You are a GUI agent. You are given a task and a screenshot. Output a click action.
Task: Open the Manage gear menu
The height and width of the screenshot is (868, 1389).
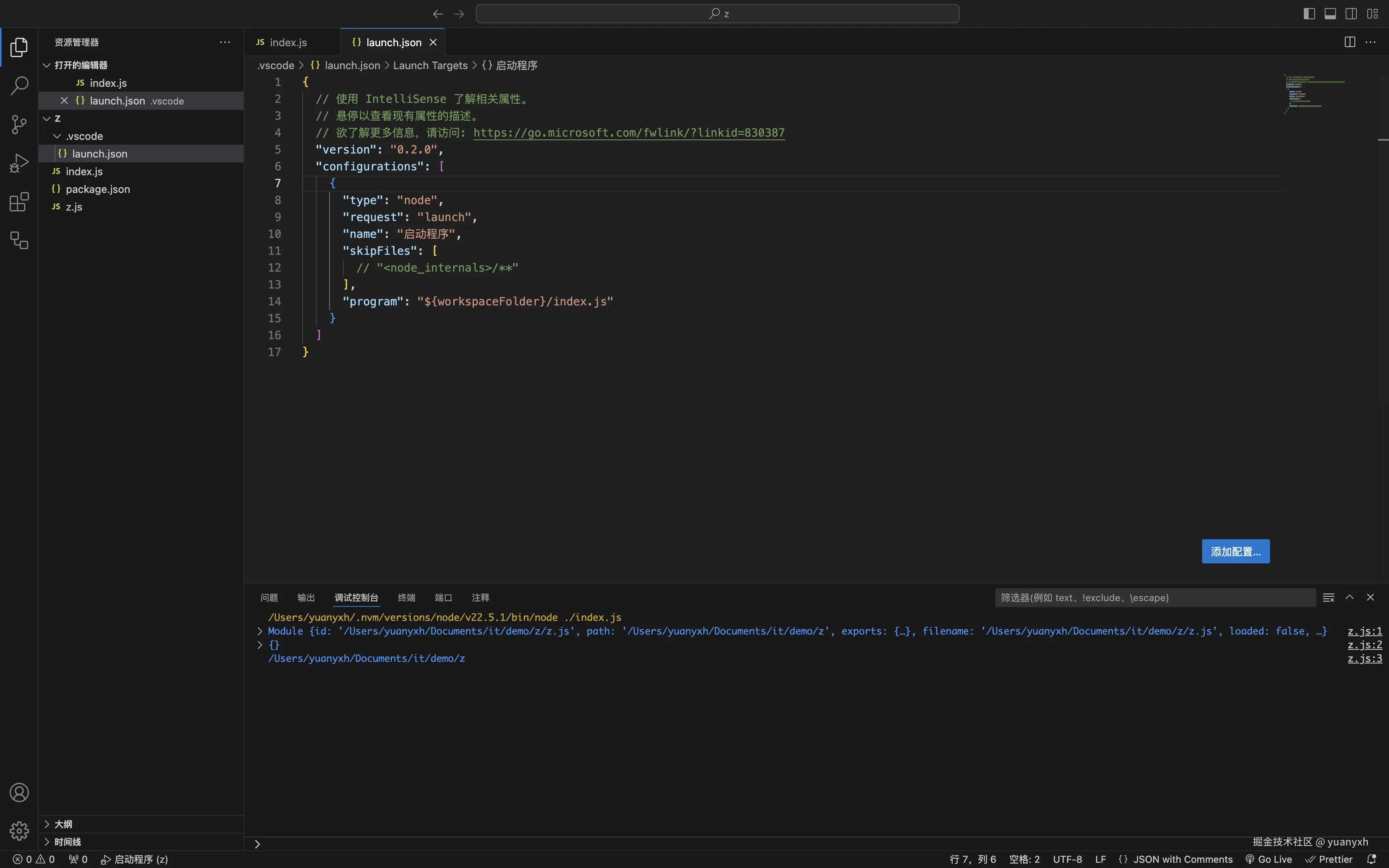[19, 830]
